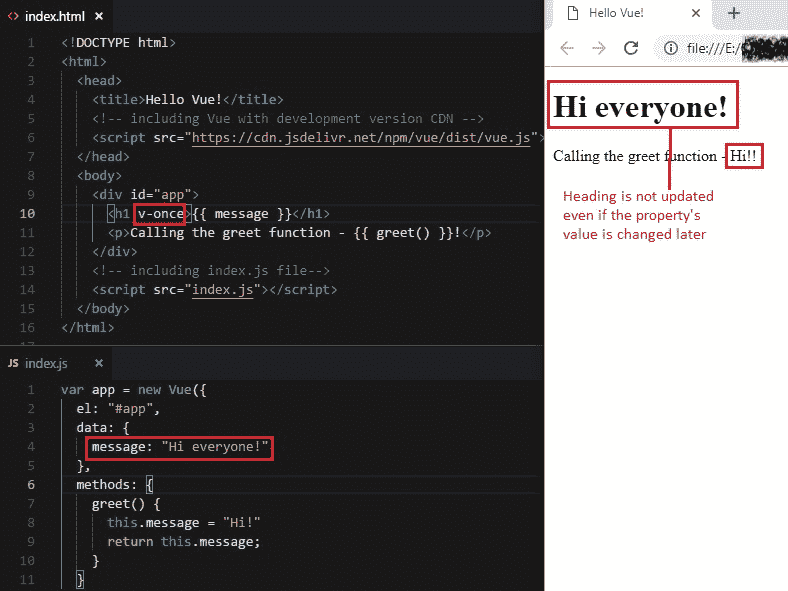Viewport: 788px width, 591px height.
Task: Open the vue.js CDN link in index.html
Action: pos(361,138)
